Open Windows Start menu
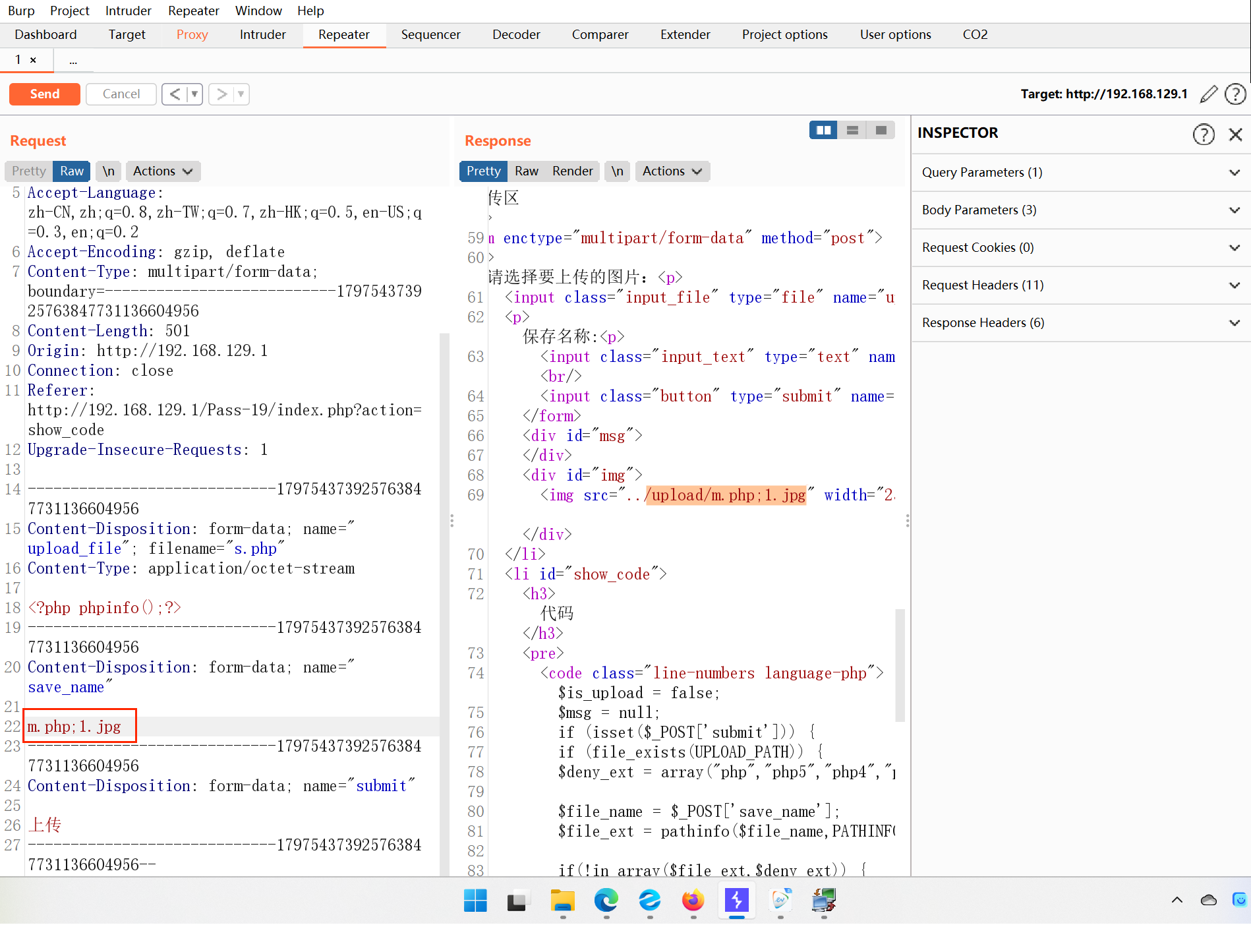The width and height of the screenshot is (1251, 952). point(475,900)
